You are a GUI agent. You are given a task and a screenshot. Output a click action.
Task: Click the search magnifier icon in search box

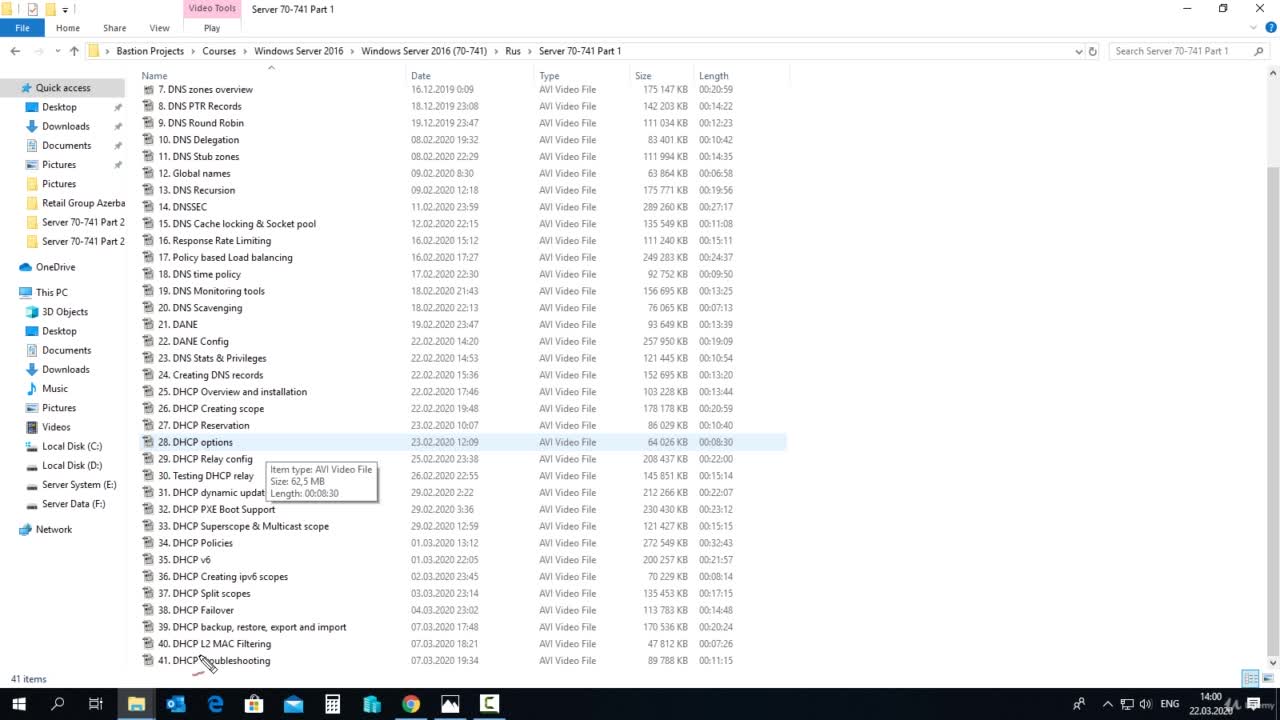pyautogui.click(x=1259, y=51)
